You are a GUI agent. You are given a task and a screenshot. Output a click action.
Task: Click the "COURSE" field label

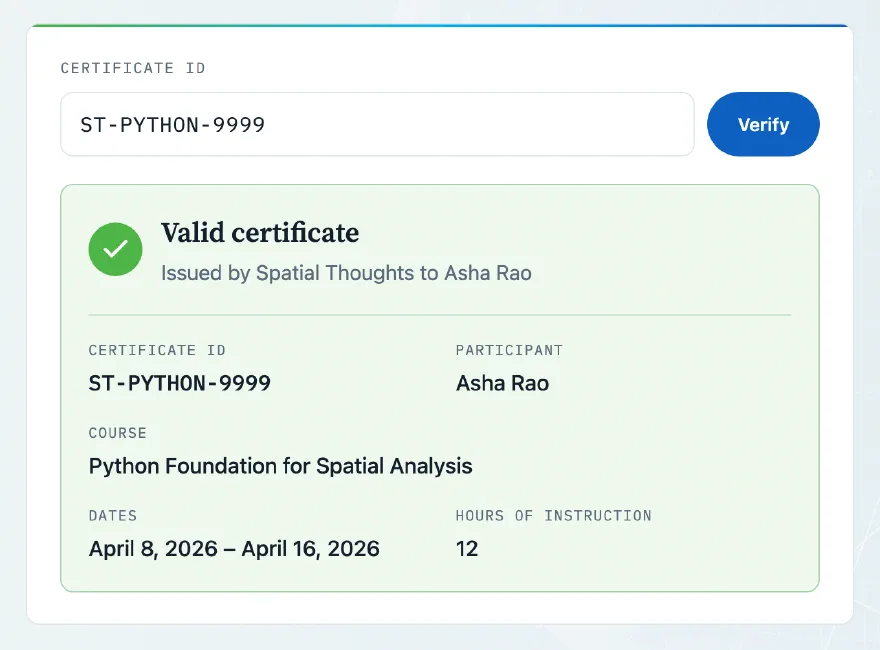118,433
